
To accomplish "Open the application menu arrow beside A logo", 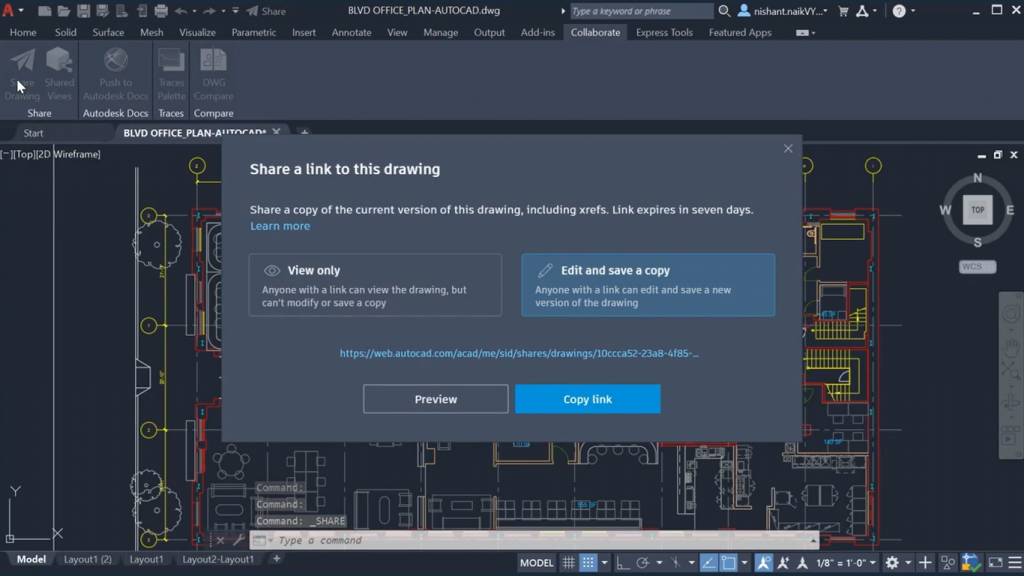I will pyautogui.click(x=22, y=11).
